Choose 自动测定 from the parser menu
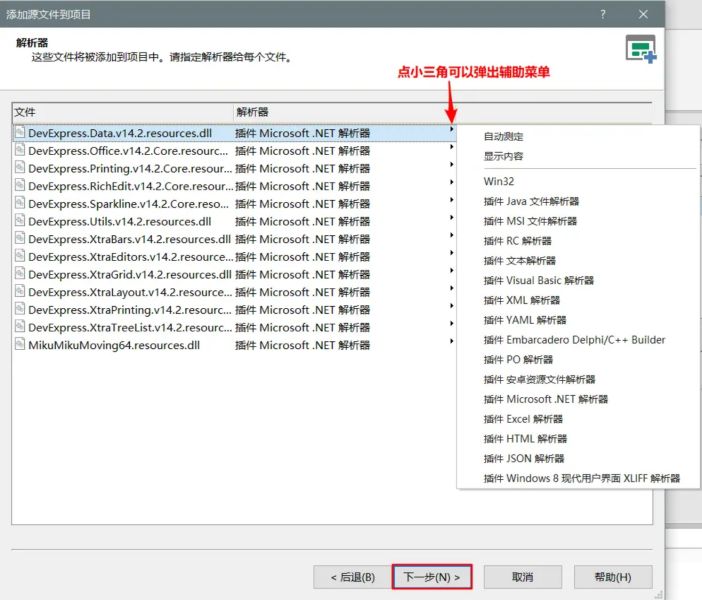Image resolution: width=702 pixels, height=600 pixels. [x=503, y=136]
